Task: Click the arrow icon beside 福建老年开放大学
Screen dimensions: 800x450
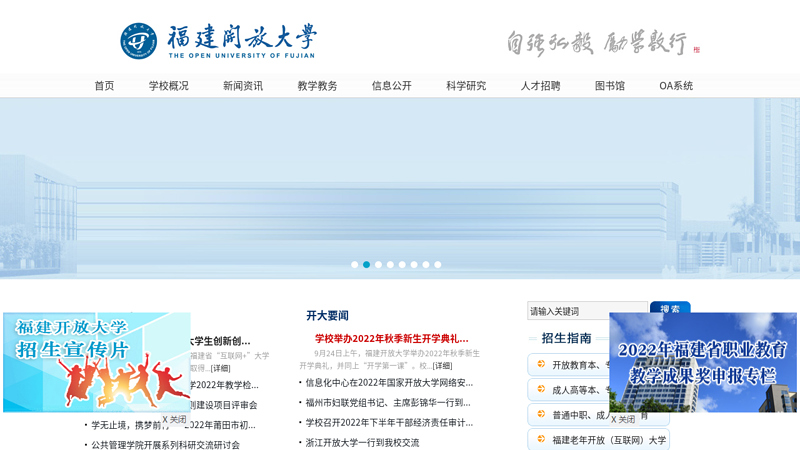Action: tap(541, 439)
